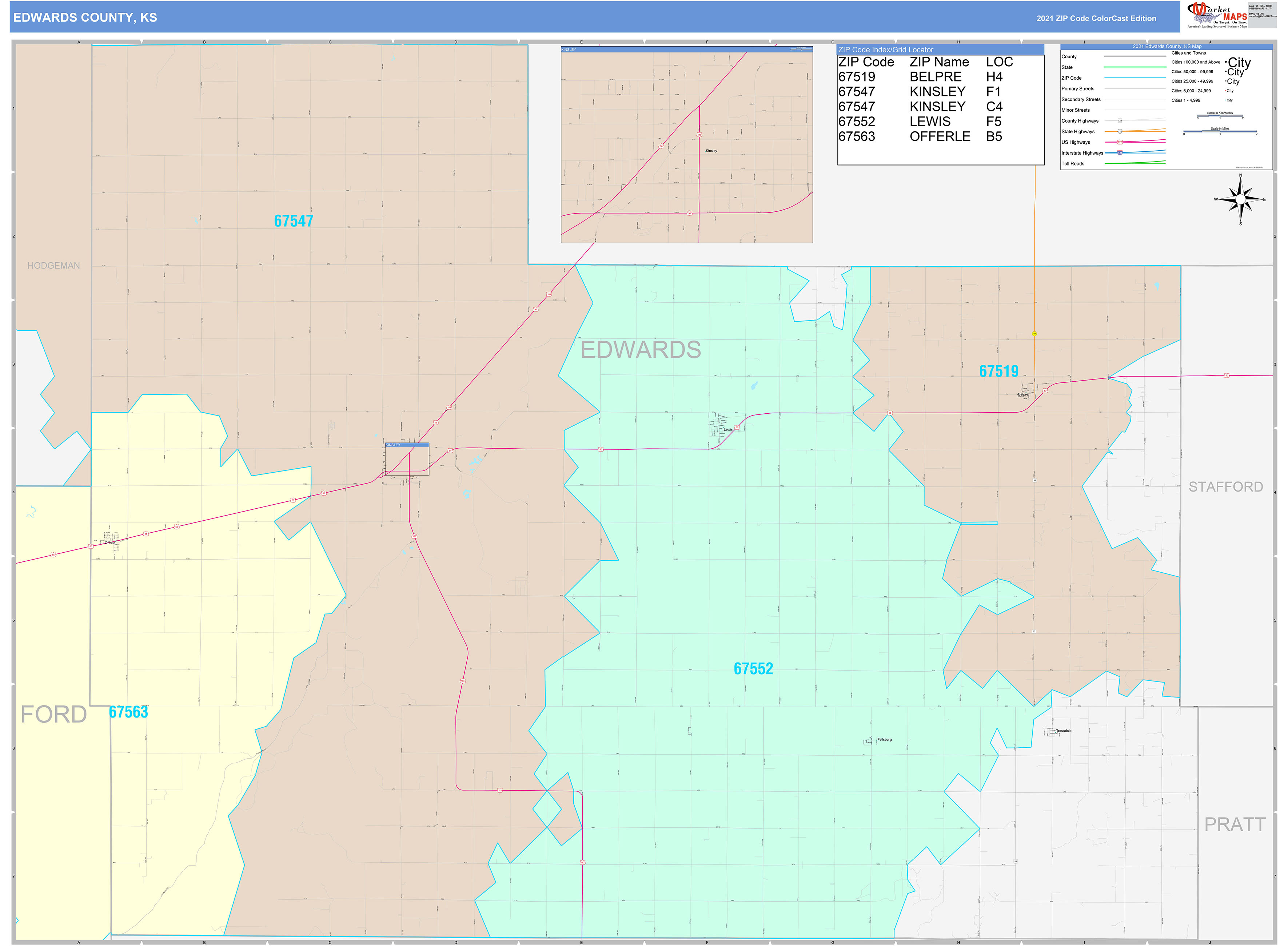
Task: Click the County Highways 123 marker
Action: click(x=1120, y=121)
